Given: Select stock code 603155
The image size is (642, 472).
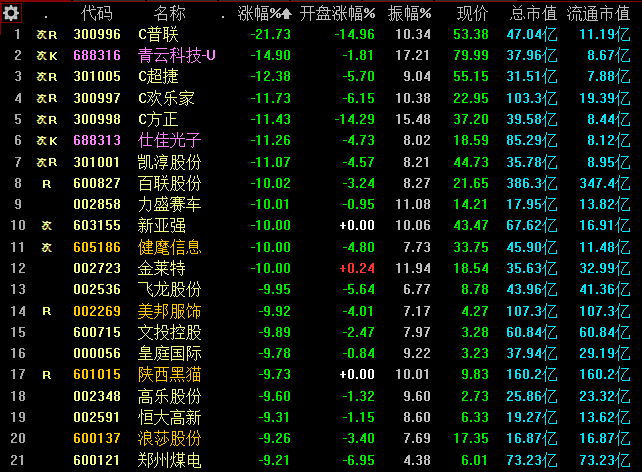Looking at the screenshot, I should 97,226.
